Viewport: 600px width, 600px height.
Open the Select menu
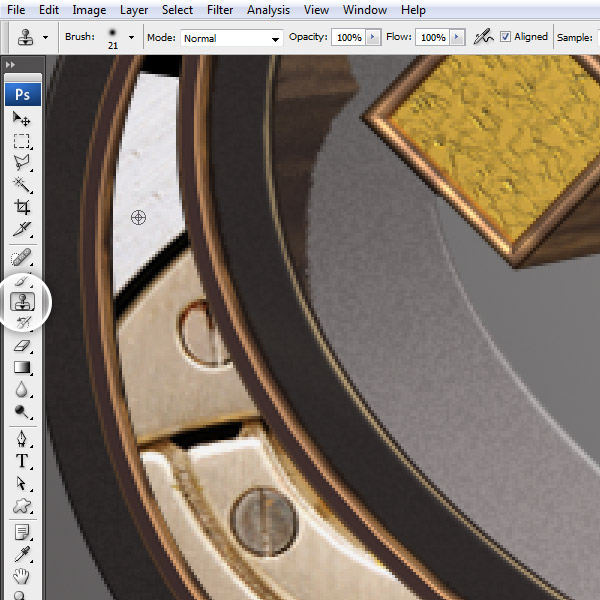tap(177, 10)
